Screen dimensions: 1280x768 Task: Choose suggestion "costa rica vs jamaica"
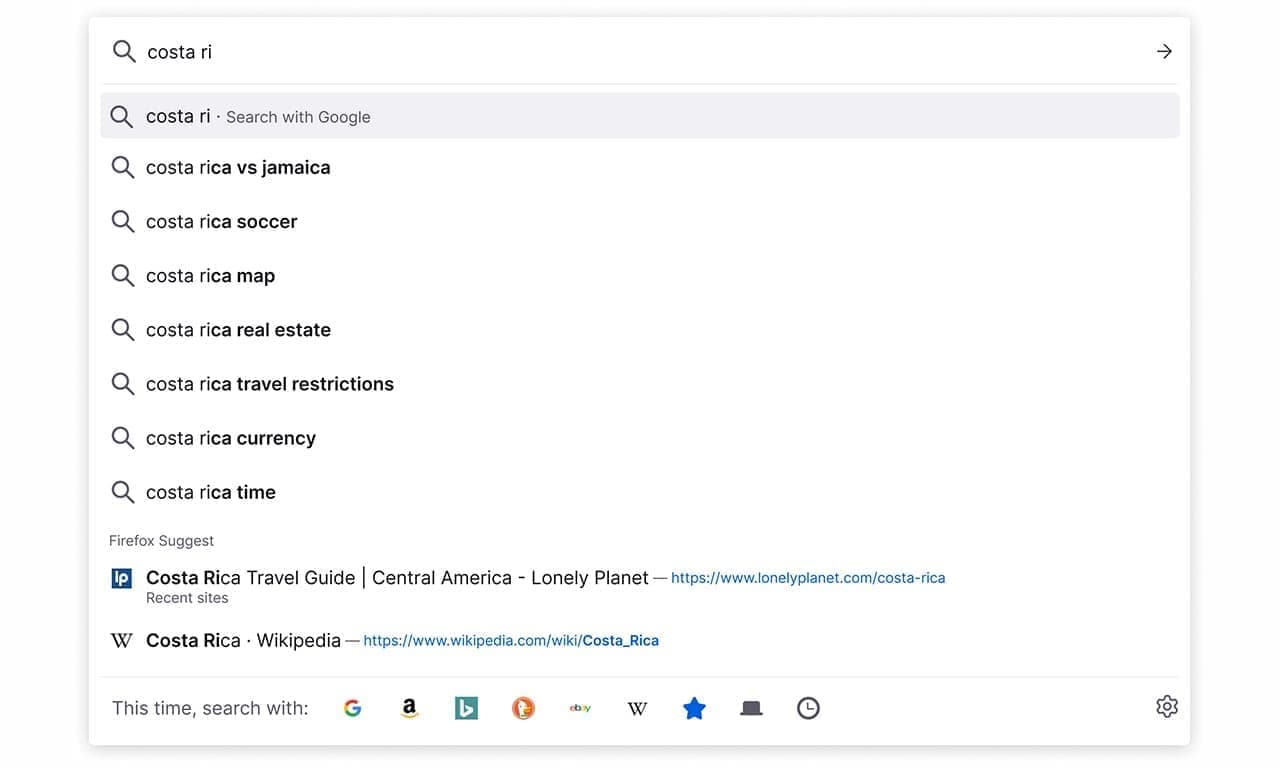tap(238, 168)
